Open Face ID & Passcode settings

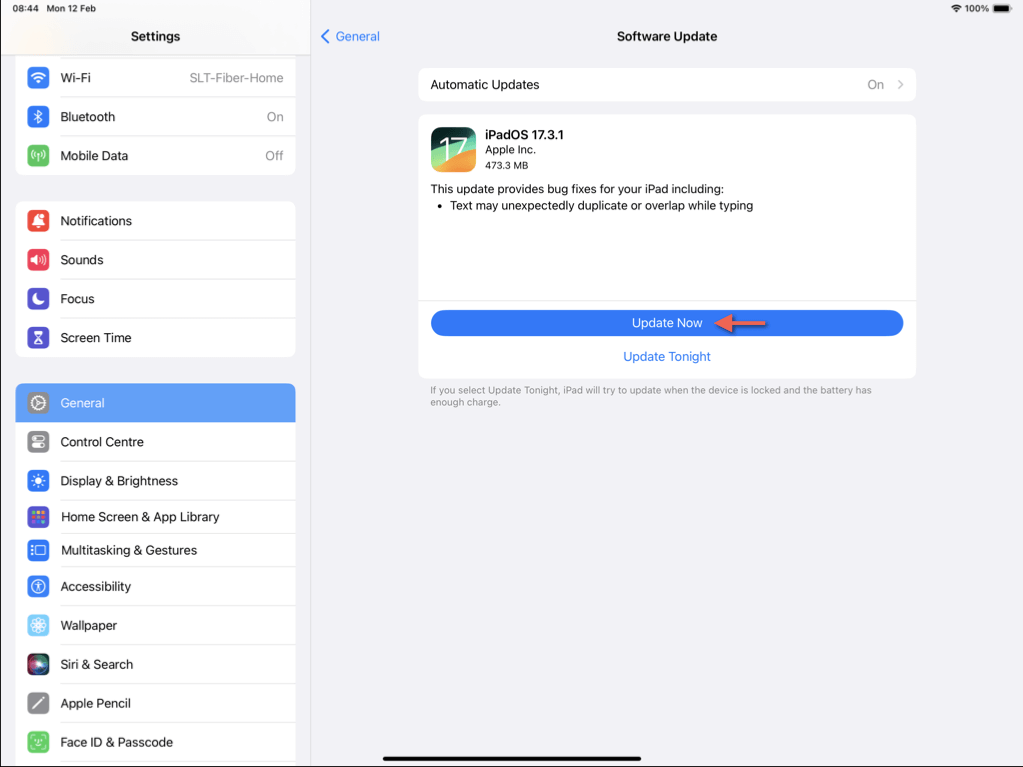click(117, 742)
